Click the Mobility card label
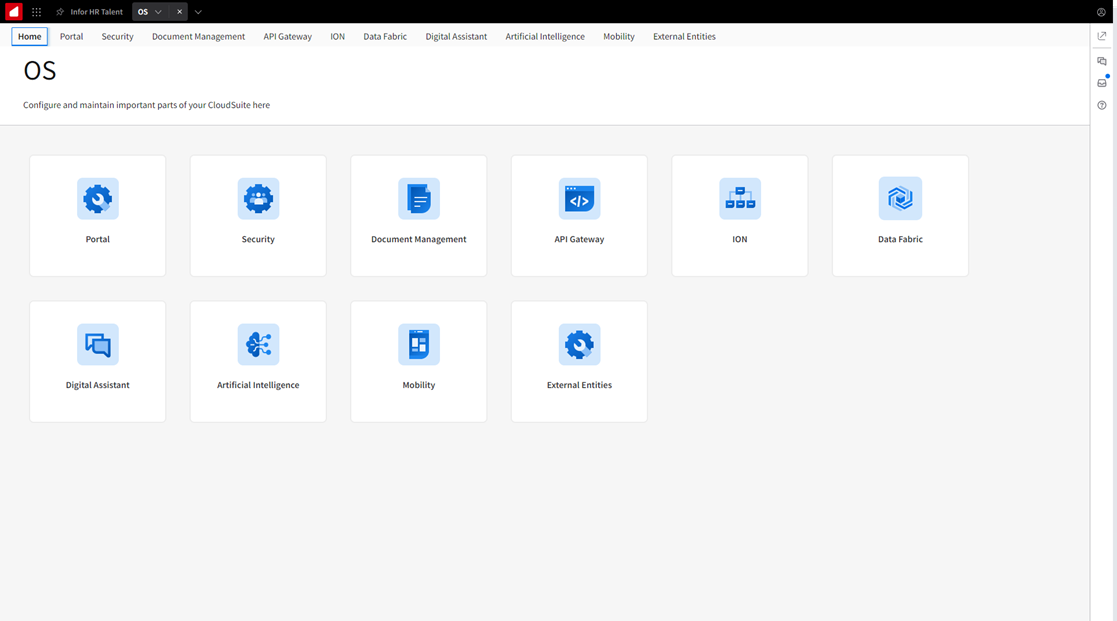The image size is (1117, 621). click(x=419, y=385)
